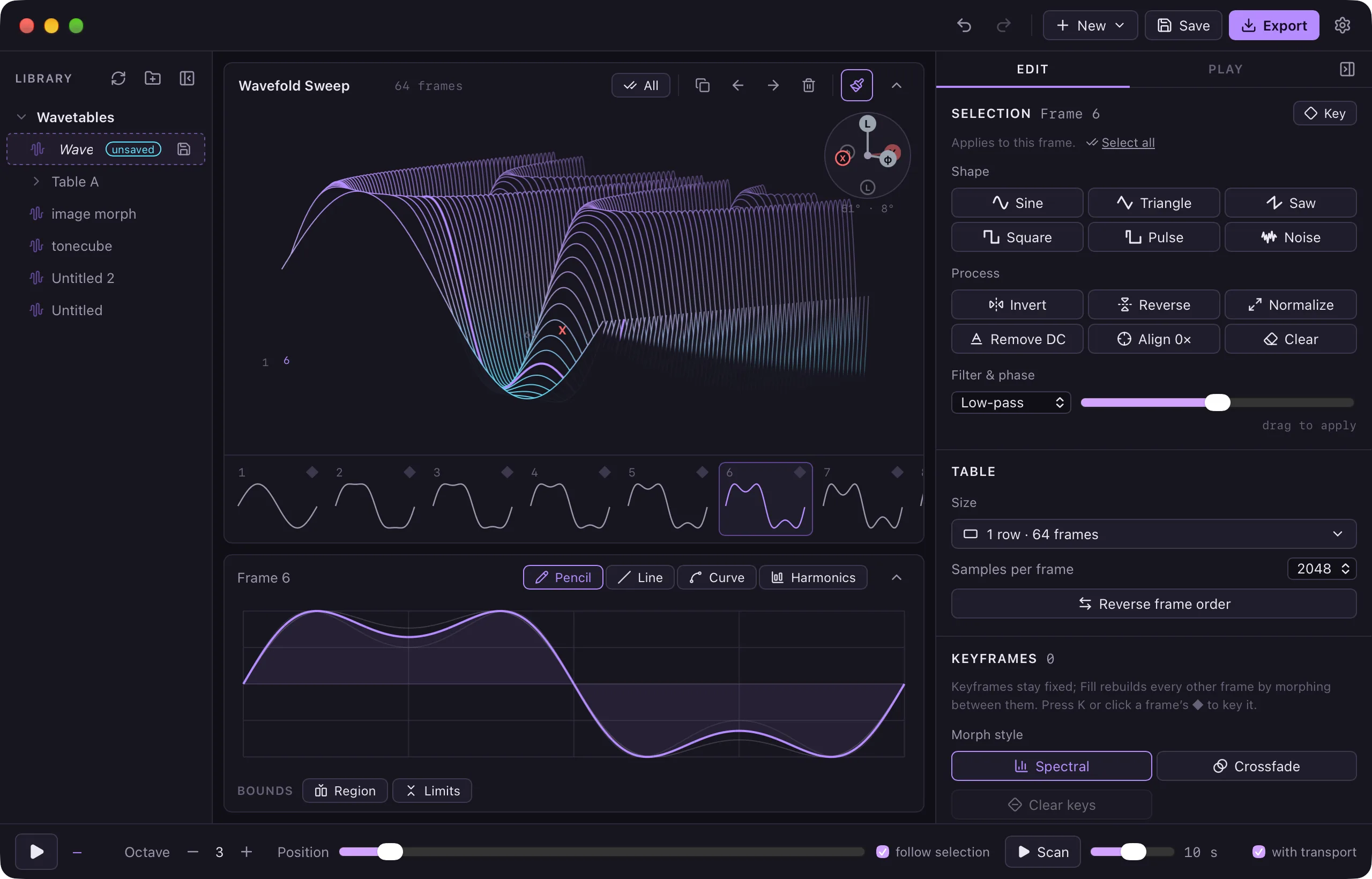The height and width of the screenshot is (879, 1372).
Task: Click the play button in transport
Action: pyautogui.click(x=36, y=852)
